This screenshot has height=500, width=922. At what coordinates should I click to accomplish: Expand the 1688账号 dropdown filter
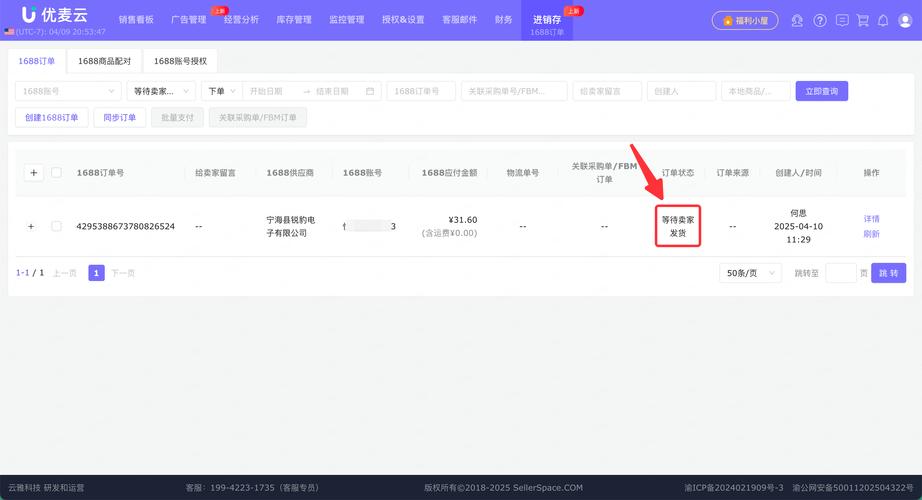click(66, 91)
